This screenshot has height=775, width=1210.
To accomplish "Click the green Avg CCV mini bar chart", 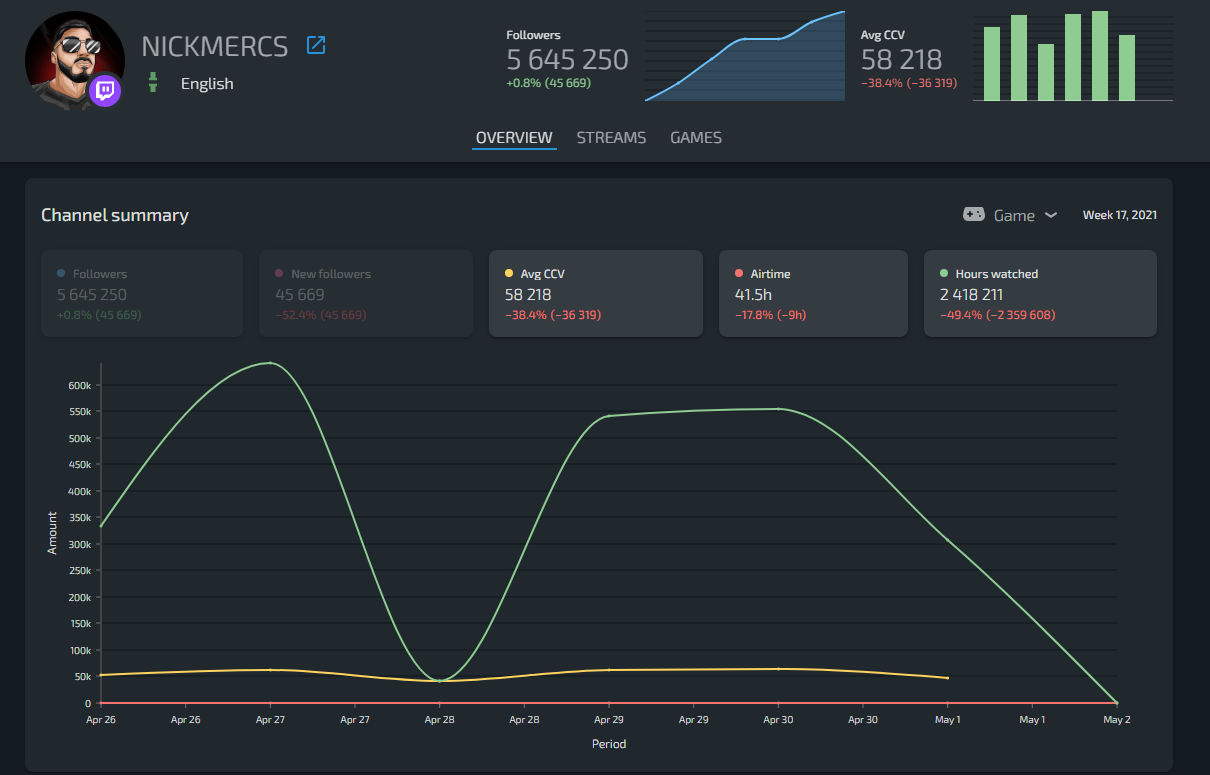I will click(x=1073, y=56).
